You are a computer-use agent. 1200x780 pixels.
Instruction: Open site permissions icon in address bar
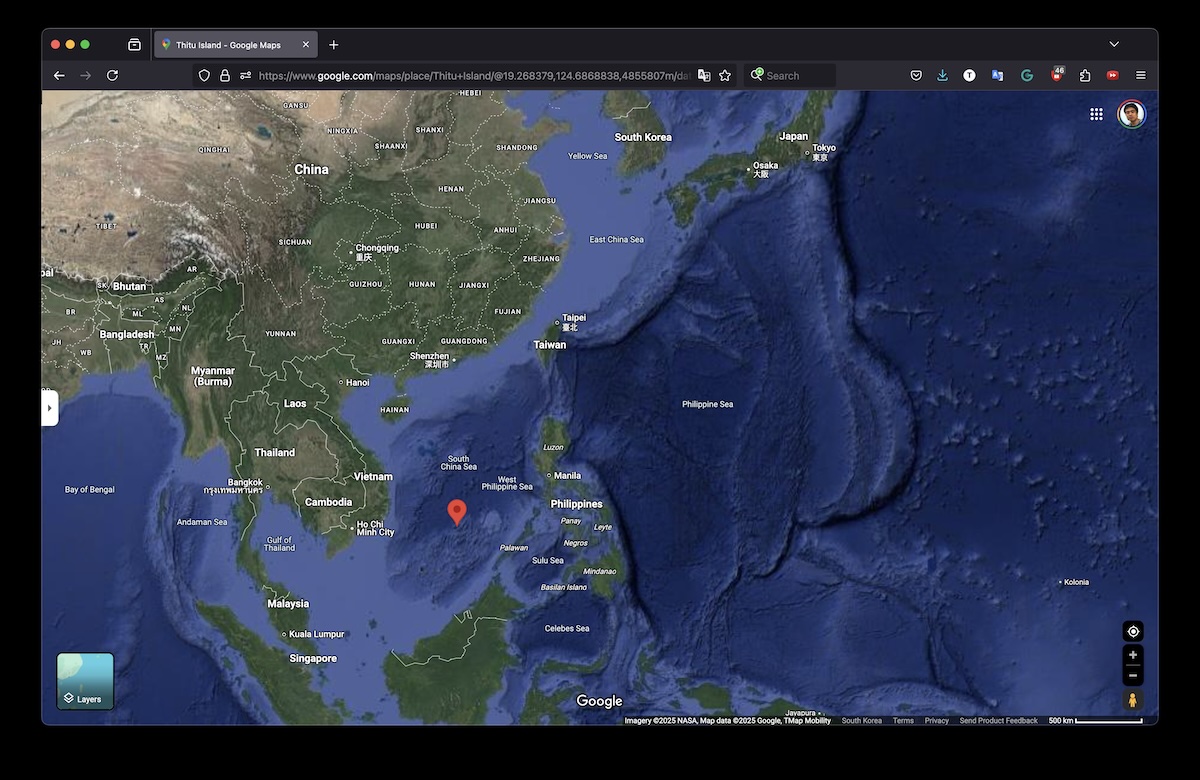245,75
